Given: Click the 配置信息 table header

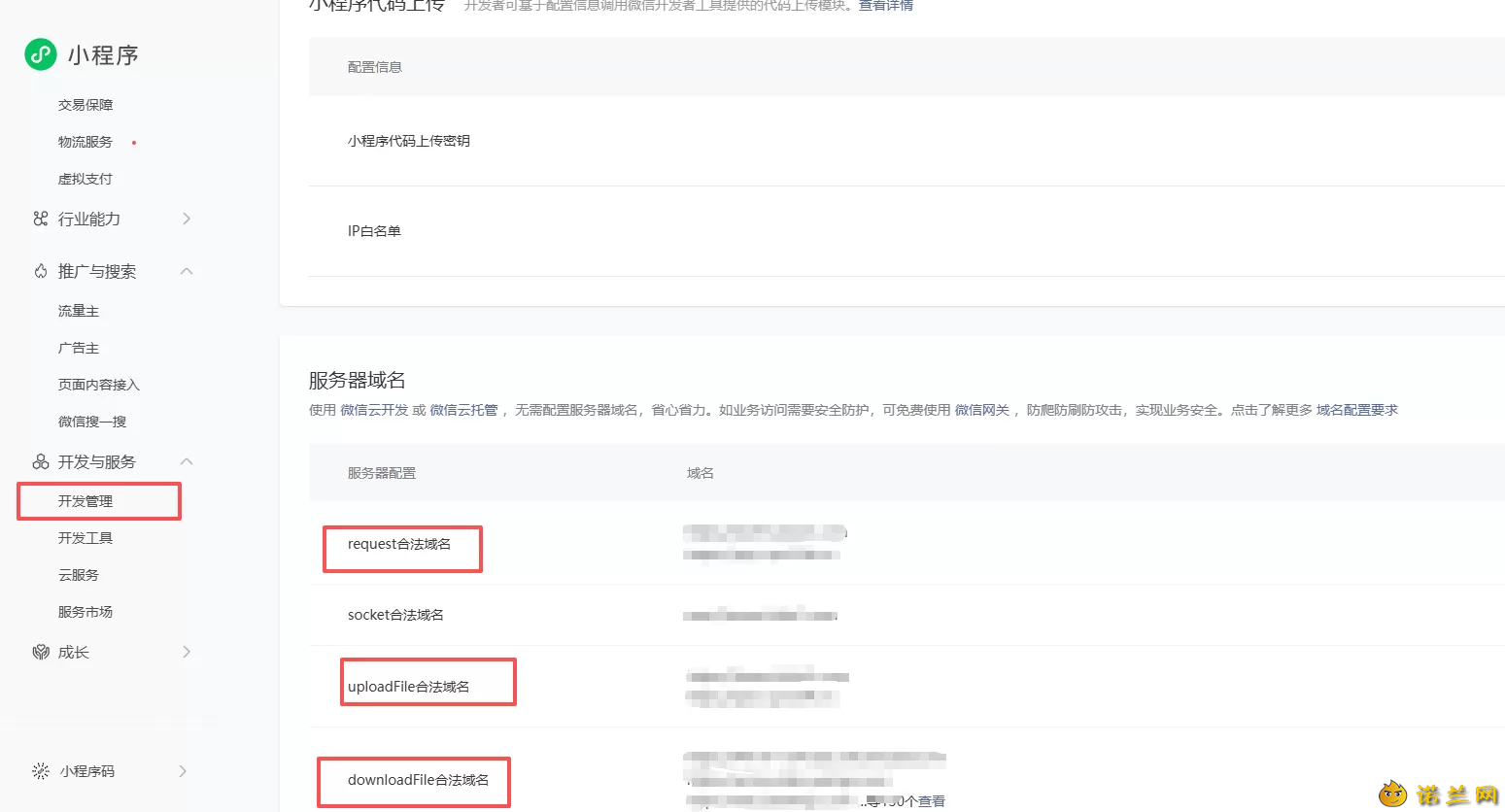Looking at the screenshot, I should tap(375, 67).
